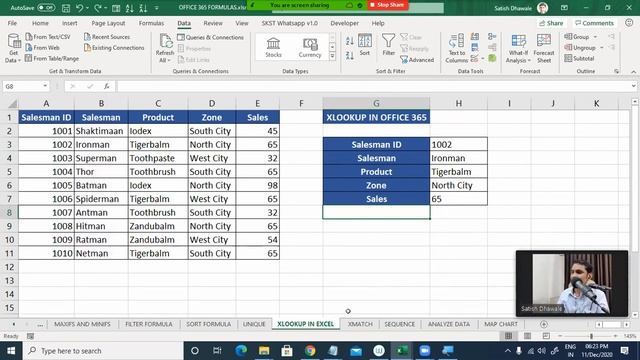Open Existing Connections
Viewport: 640px width, 360px height.
(x=114, y=47)
